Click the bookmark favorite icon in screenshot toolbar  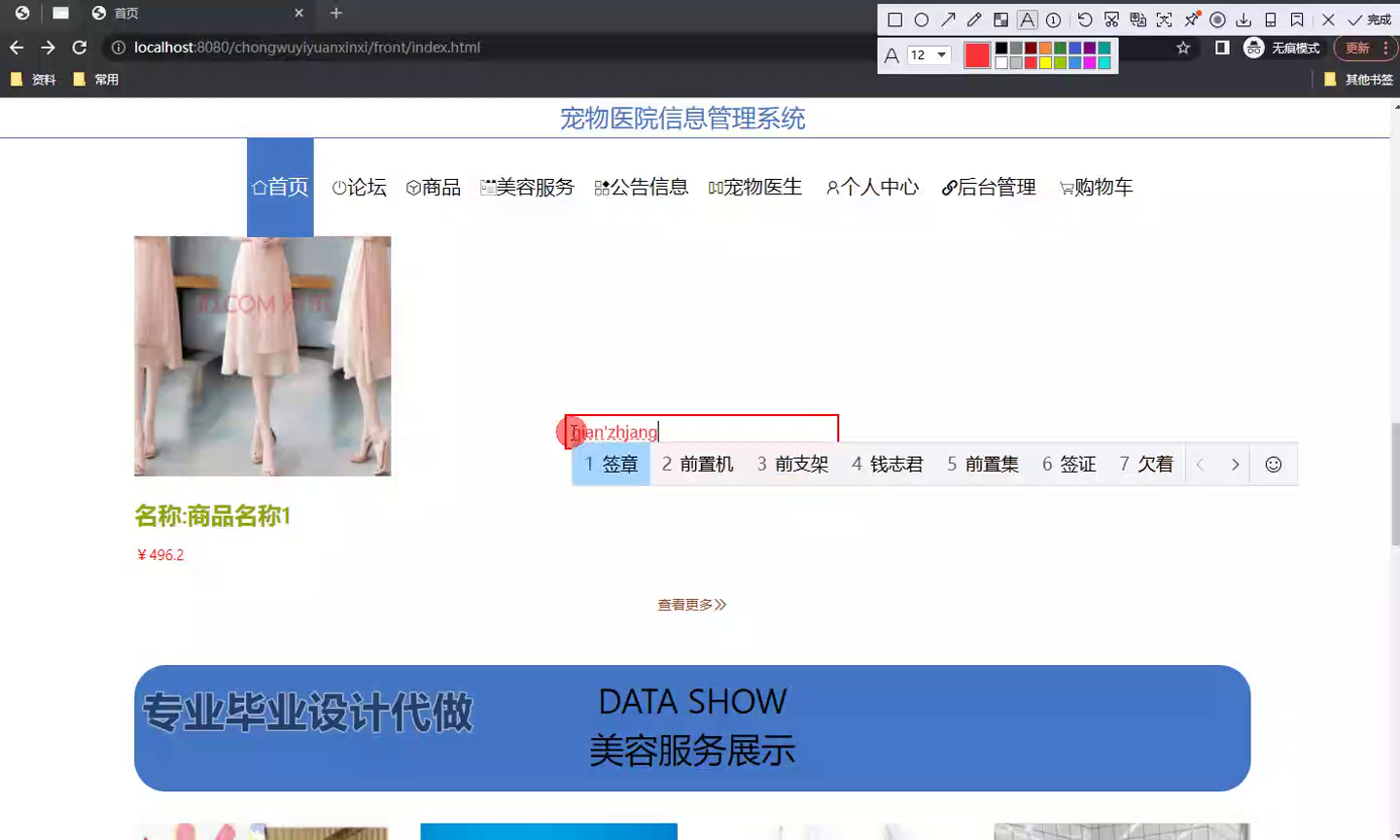click(x=1297, y=19)
